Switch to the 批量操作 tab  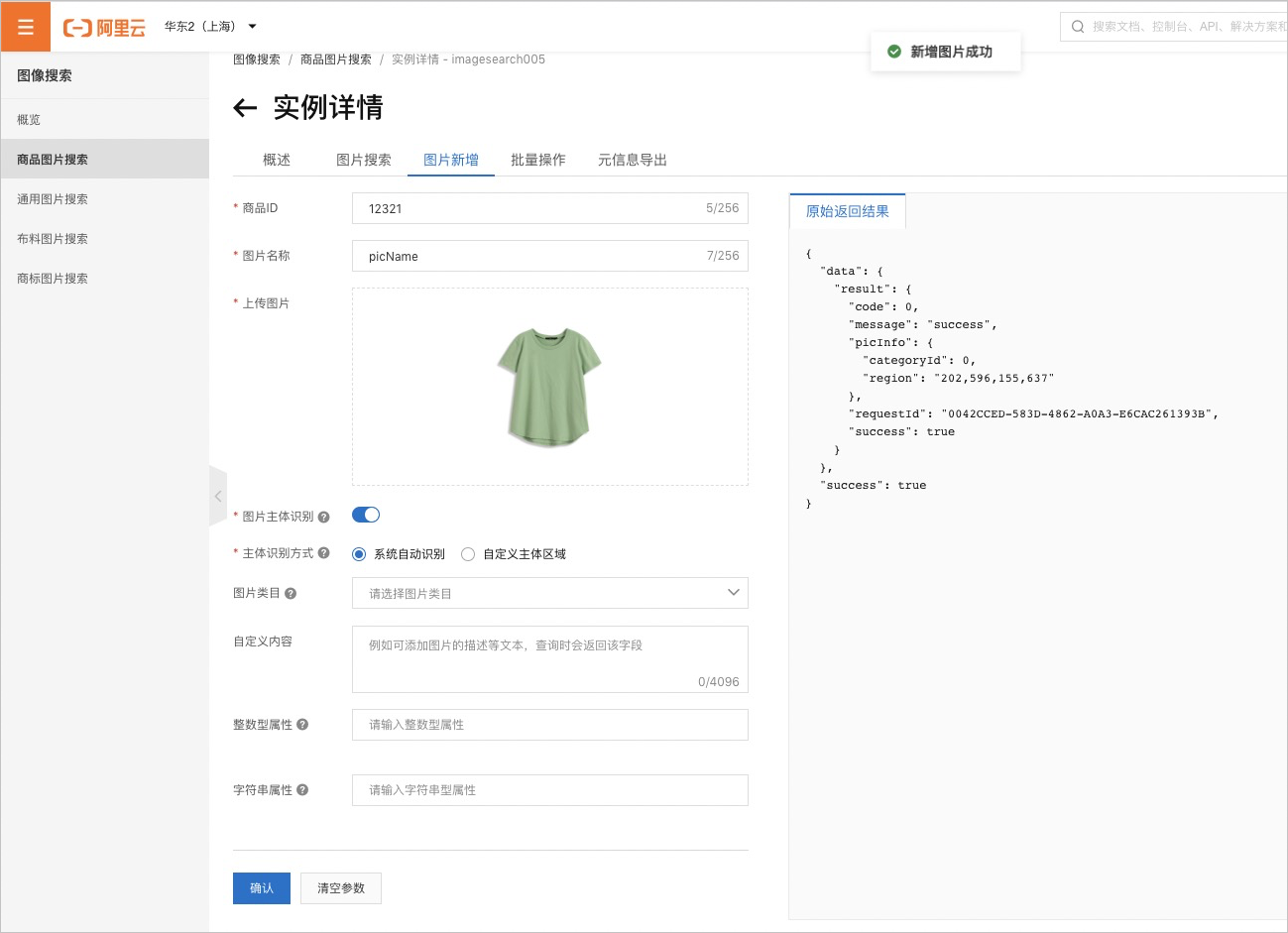coord(538,160)
